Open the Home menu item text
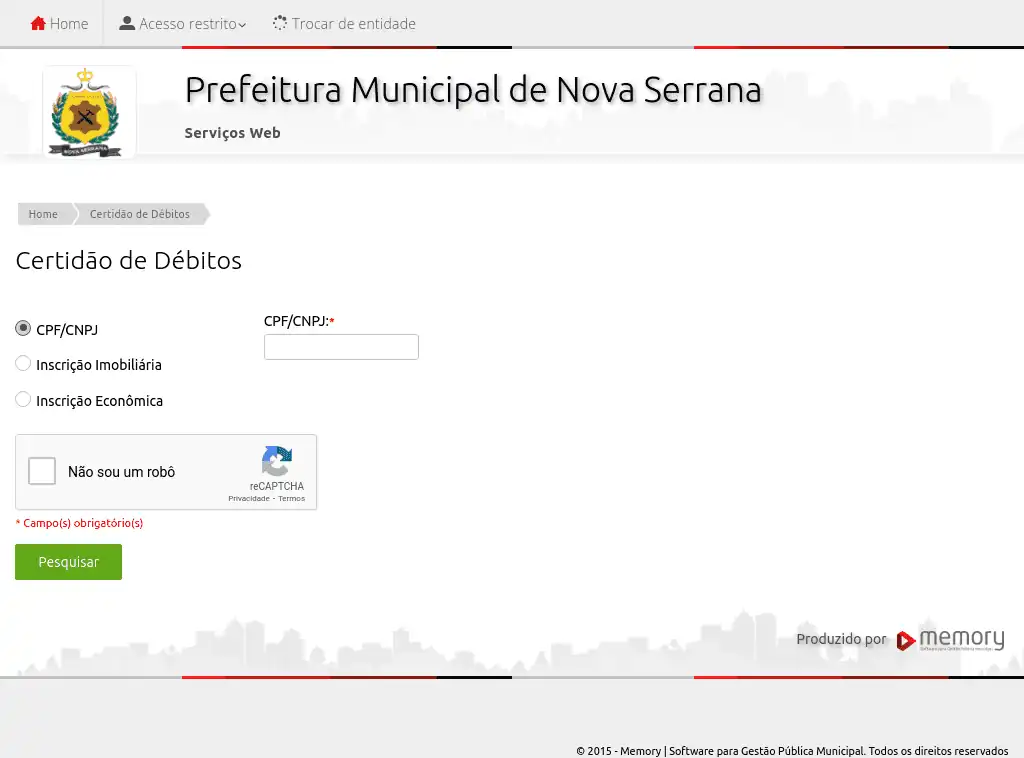The width and height of the screenshot is (1024, 758). 69,23
